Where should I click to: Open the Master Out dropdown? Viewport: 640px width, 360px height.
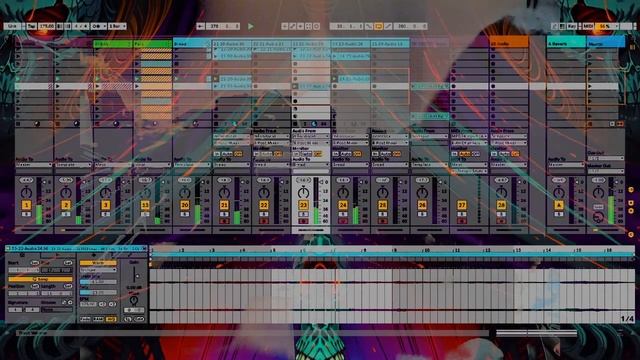[x=605, y=171]
